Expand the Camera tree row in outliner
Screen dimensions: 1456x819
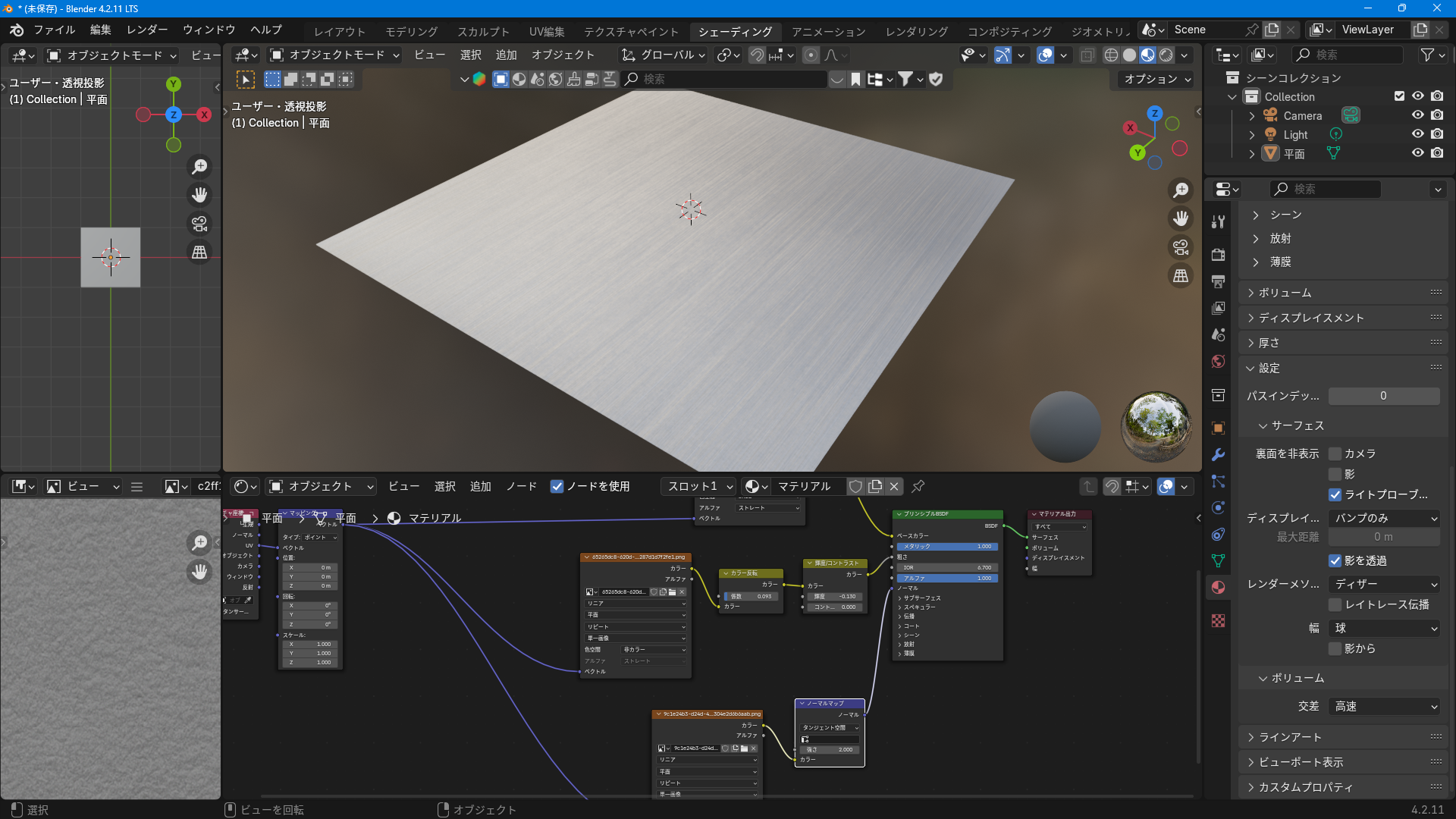[x=1252, y=116]
